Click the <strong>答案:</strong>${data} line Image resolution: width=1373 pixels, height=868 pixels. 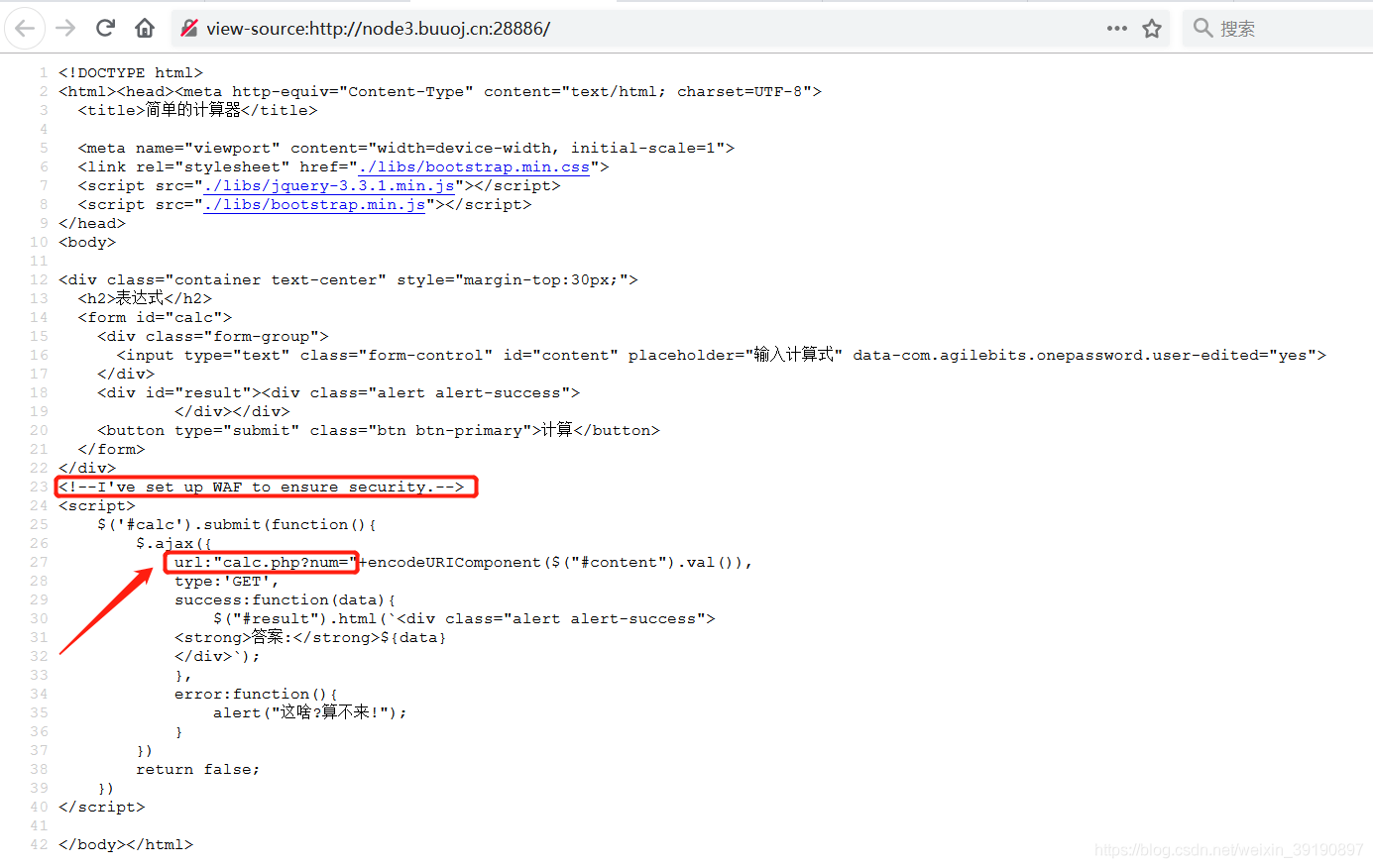tap(310, 637)
